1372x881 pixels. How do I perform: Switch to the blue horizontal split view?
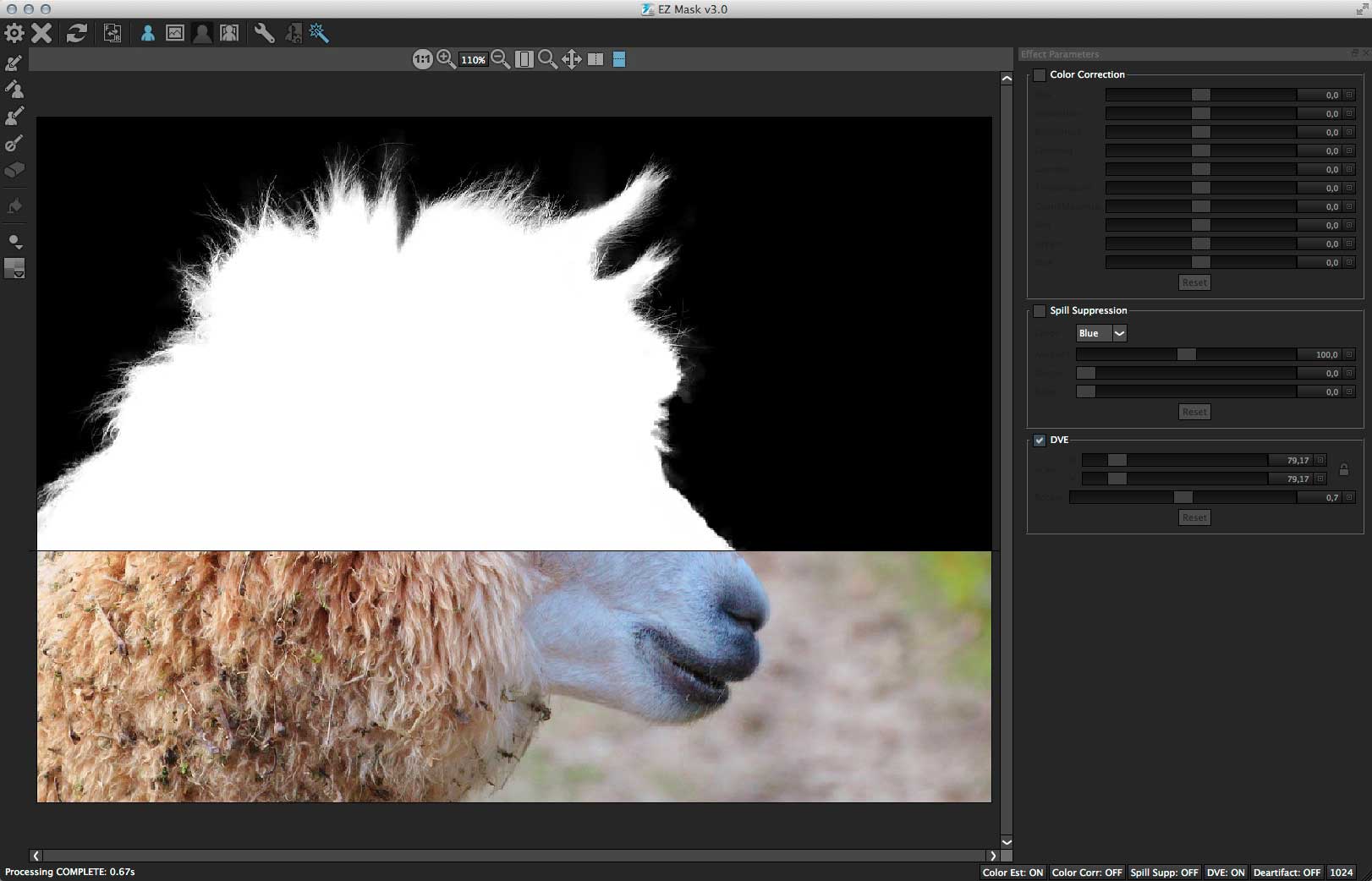[619, 59]
